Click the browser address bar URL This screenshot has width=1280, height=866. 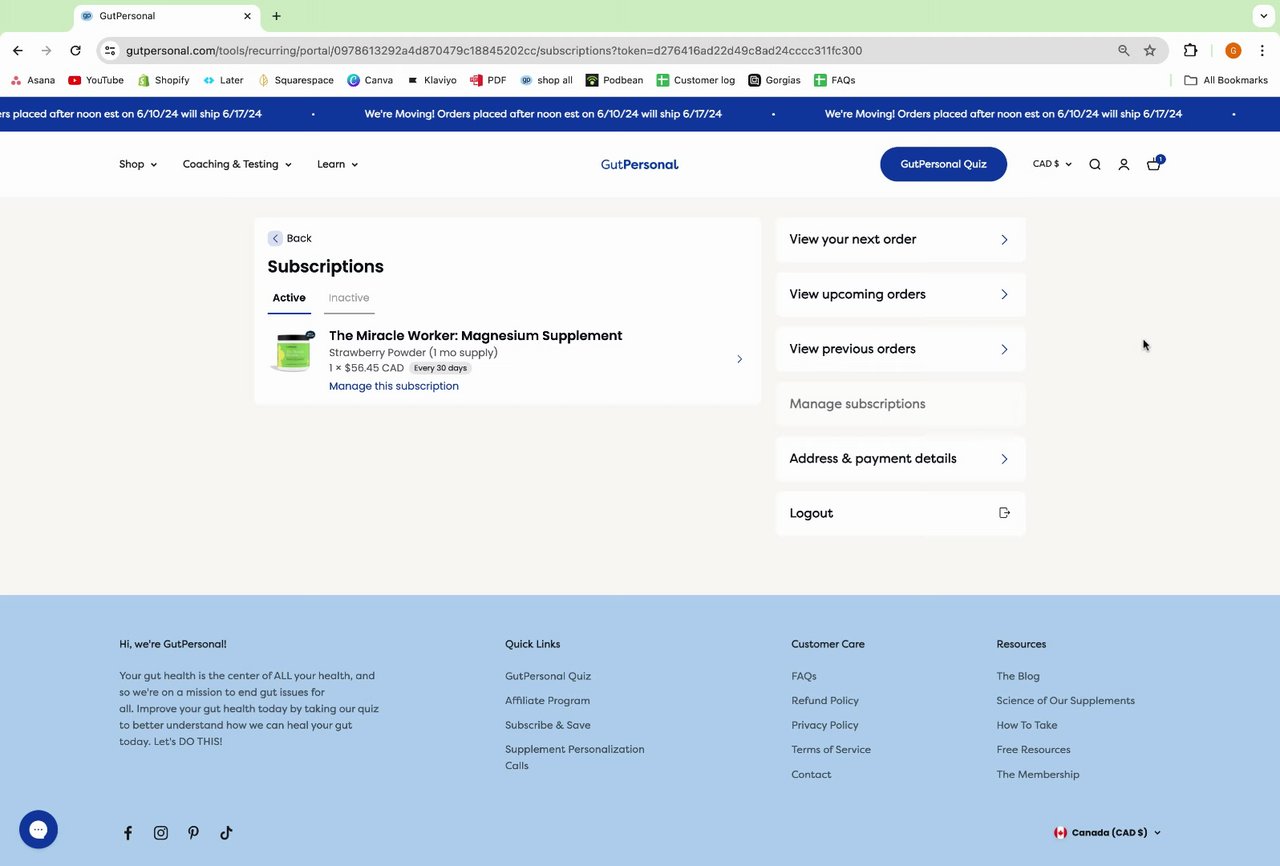pos(494,50)
